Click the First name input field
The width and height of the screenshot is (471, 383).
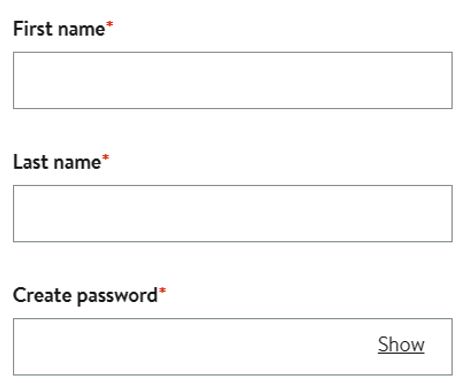[x=233, y=80]
